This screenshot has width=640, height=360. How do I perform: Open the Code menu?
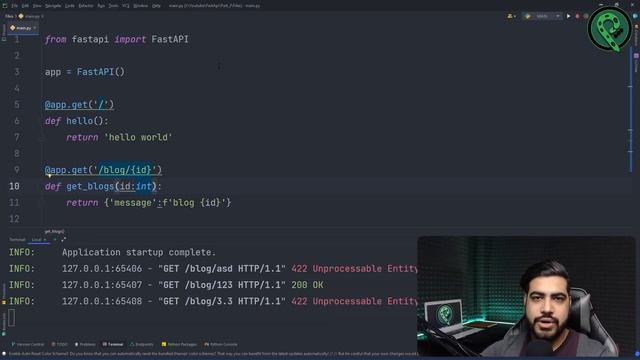tap(69, 6)
